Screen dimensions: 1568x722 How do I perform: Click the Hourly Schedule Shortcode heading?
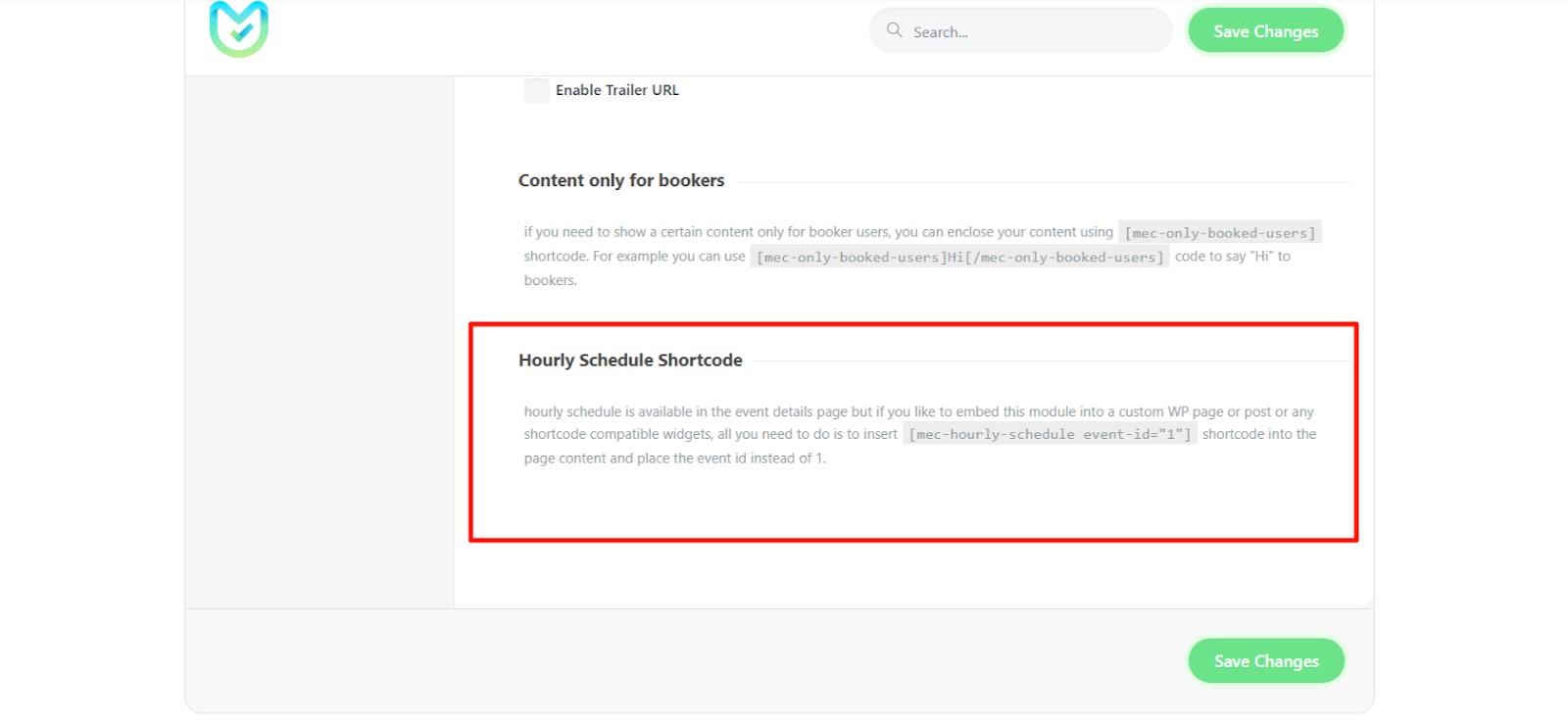(x=630, y=361)
